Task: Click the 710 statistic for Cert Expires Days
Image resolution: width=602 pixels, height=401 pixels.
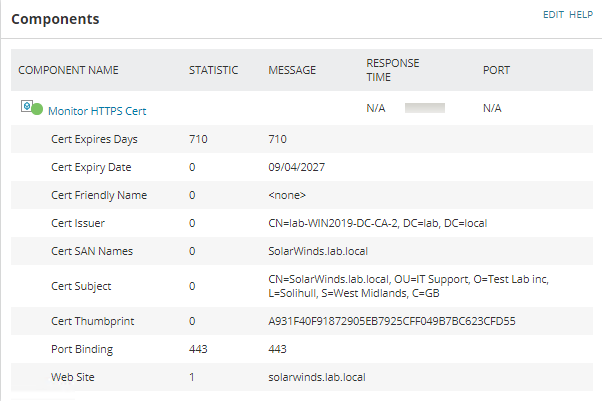Action: (x=198, y=139)
